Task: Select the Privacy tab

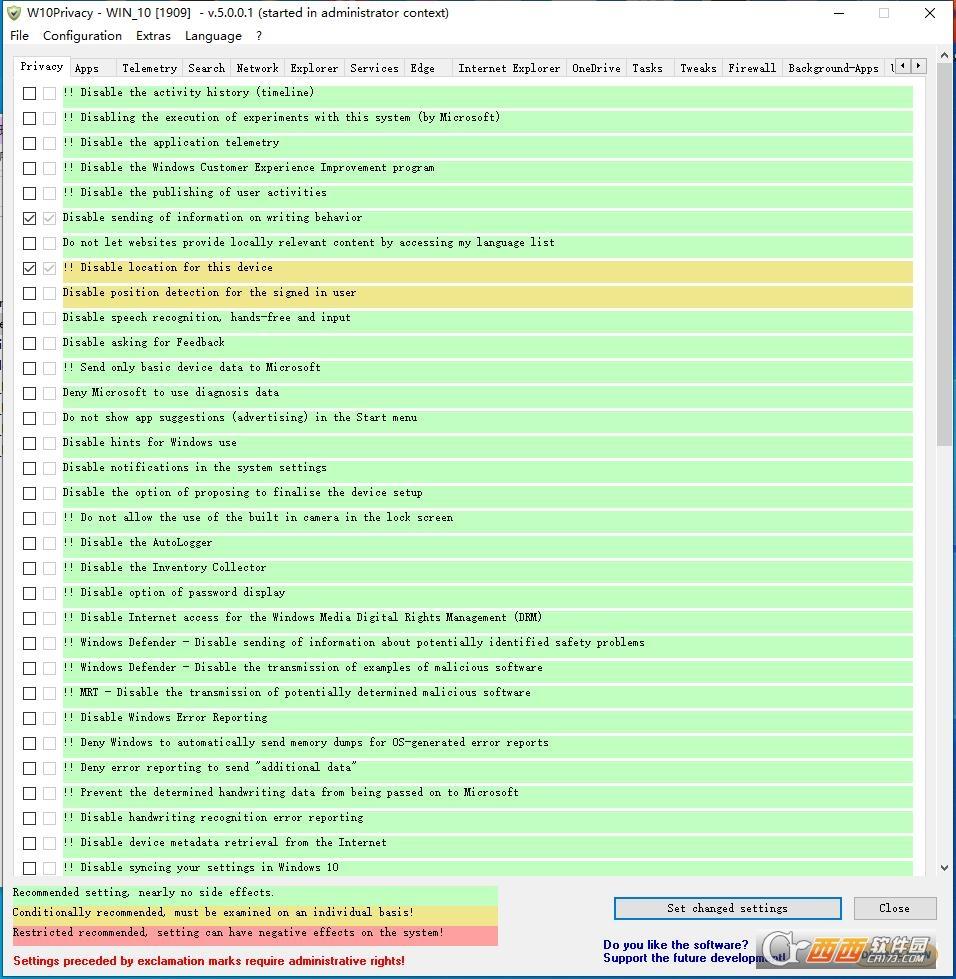Action: (x=41, y=66)
